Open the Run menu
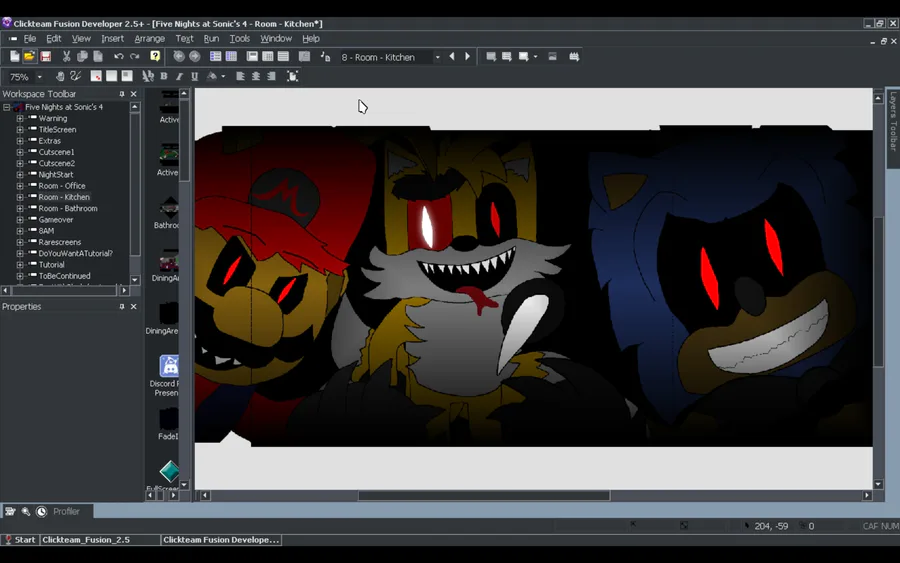 tap(211, 38)
